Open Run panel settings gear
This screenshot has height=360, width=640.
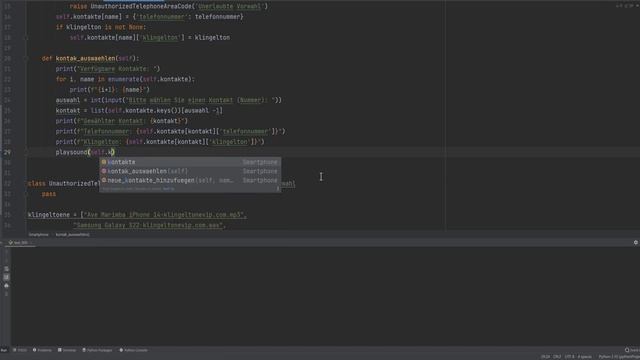[x=636, y=242]
